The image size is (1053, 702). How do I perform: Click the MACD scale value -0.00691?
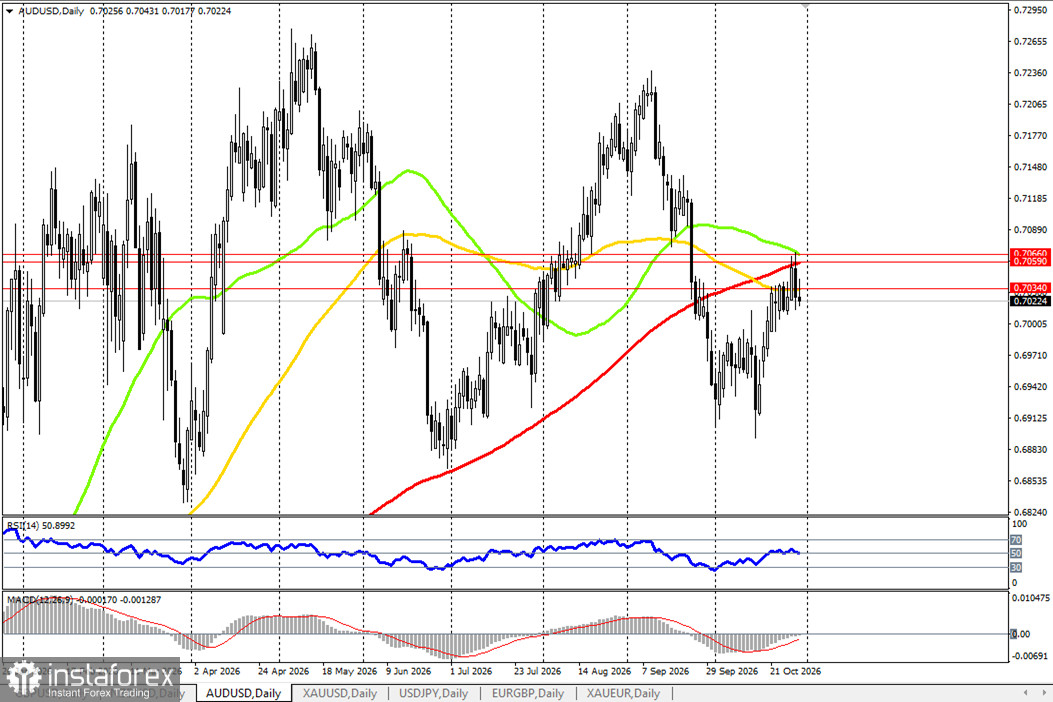[x=1029, y=656]
